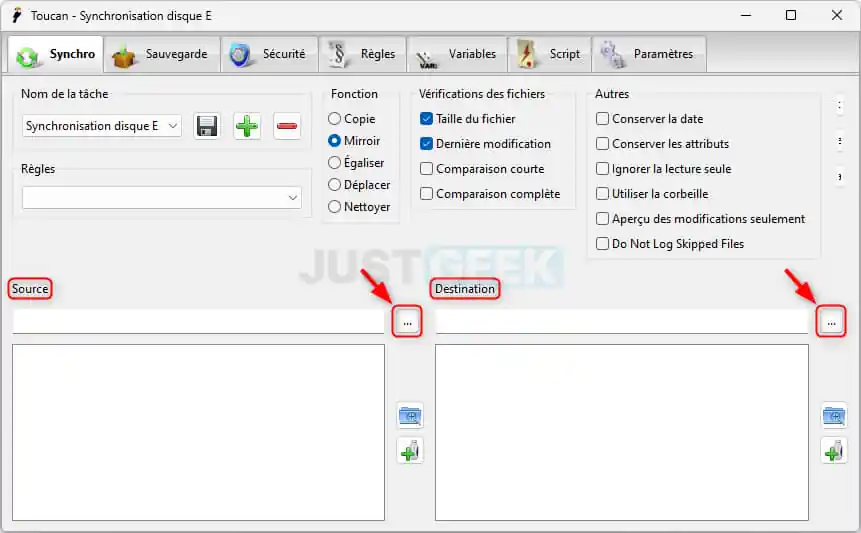
Task: Browse for destination path with ellipsis button
Action: point(831,323)
